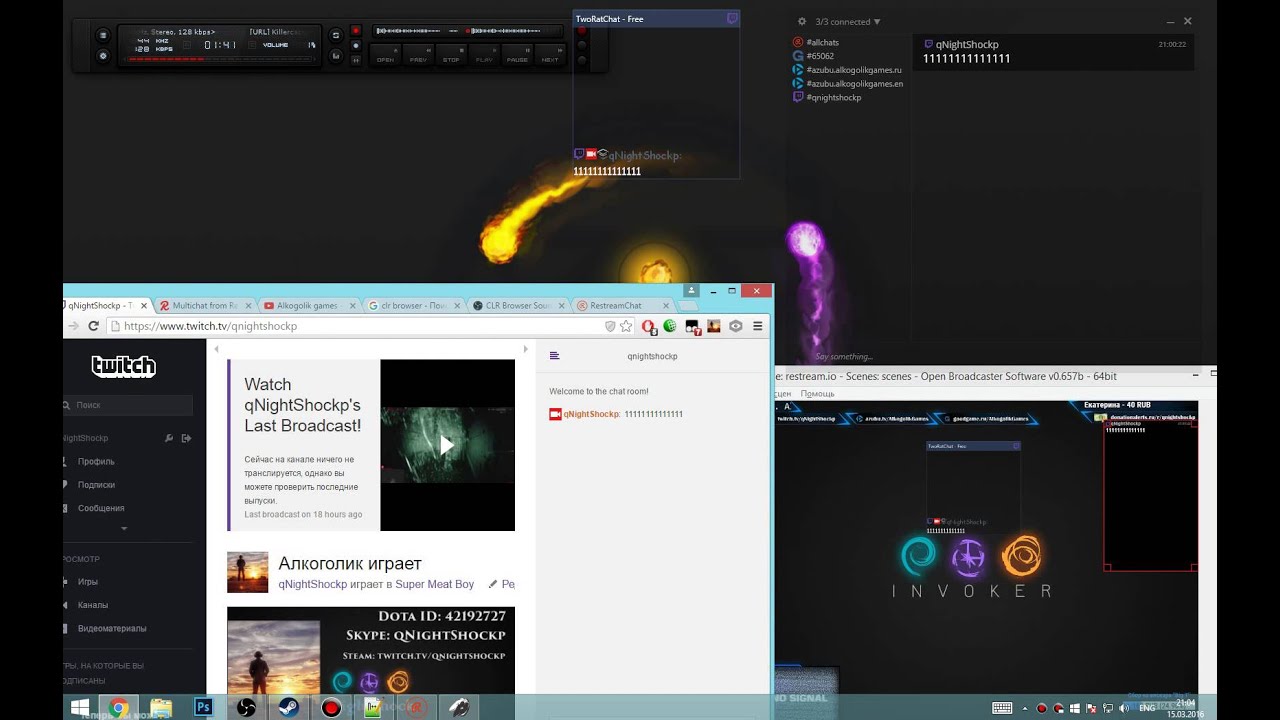Viewport: 1280px width, 720px height.
Task: Click 'Super Meat Boy' game link
Action: pyautogui.click(x=435, y=584)
